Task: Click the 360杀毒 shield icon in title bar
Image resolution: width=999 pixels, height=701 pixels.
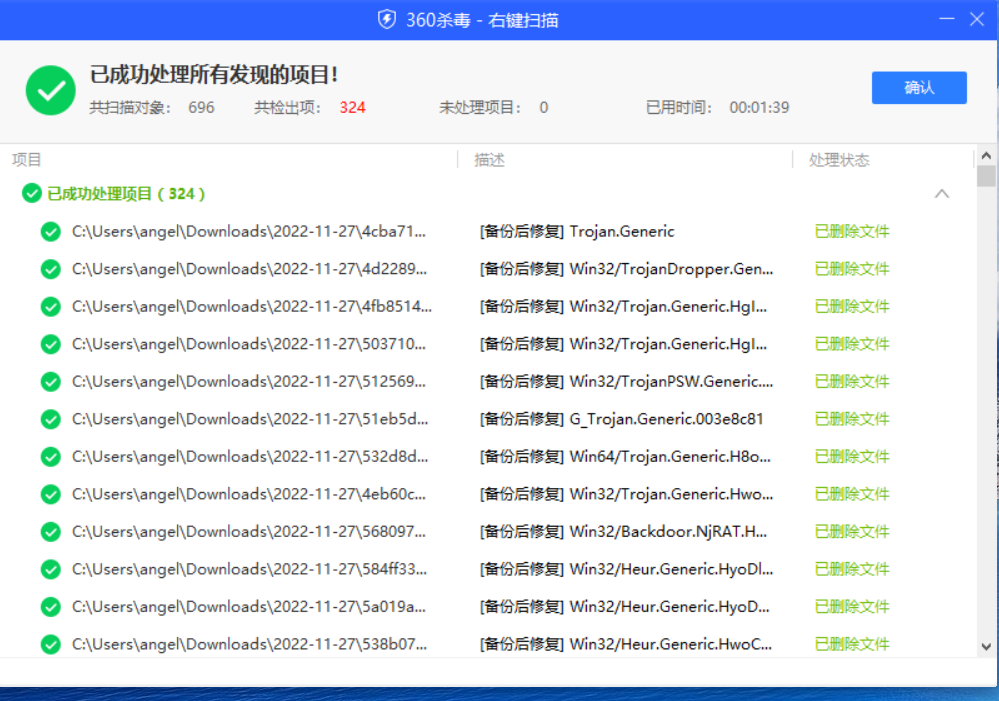Action: point(387,20)
